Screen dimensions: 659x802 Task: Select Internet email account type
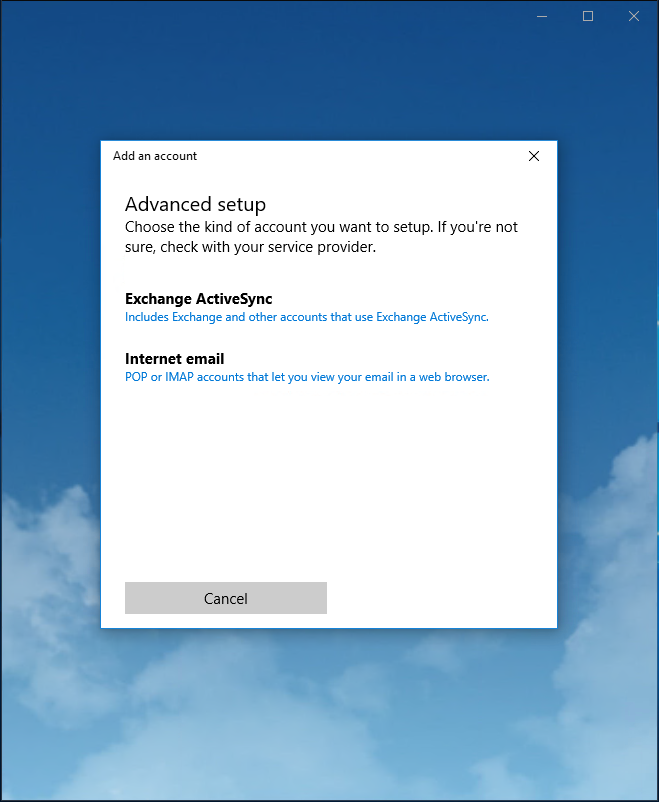pyautogui.click(x=174, y=359)
